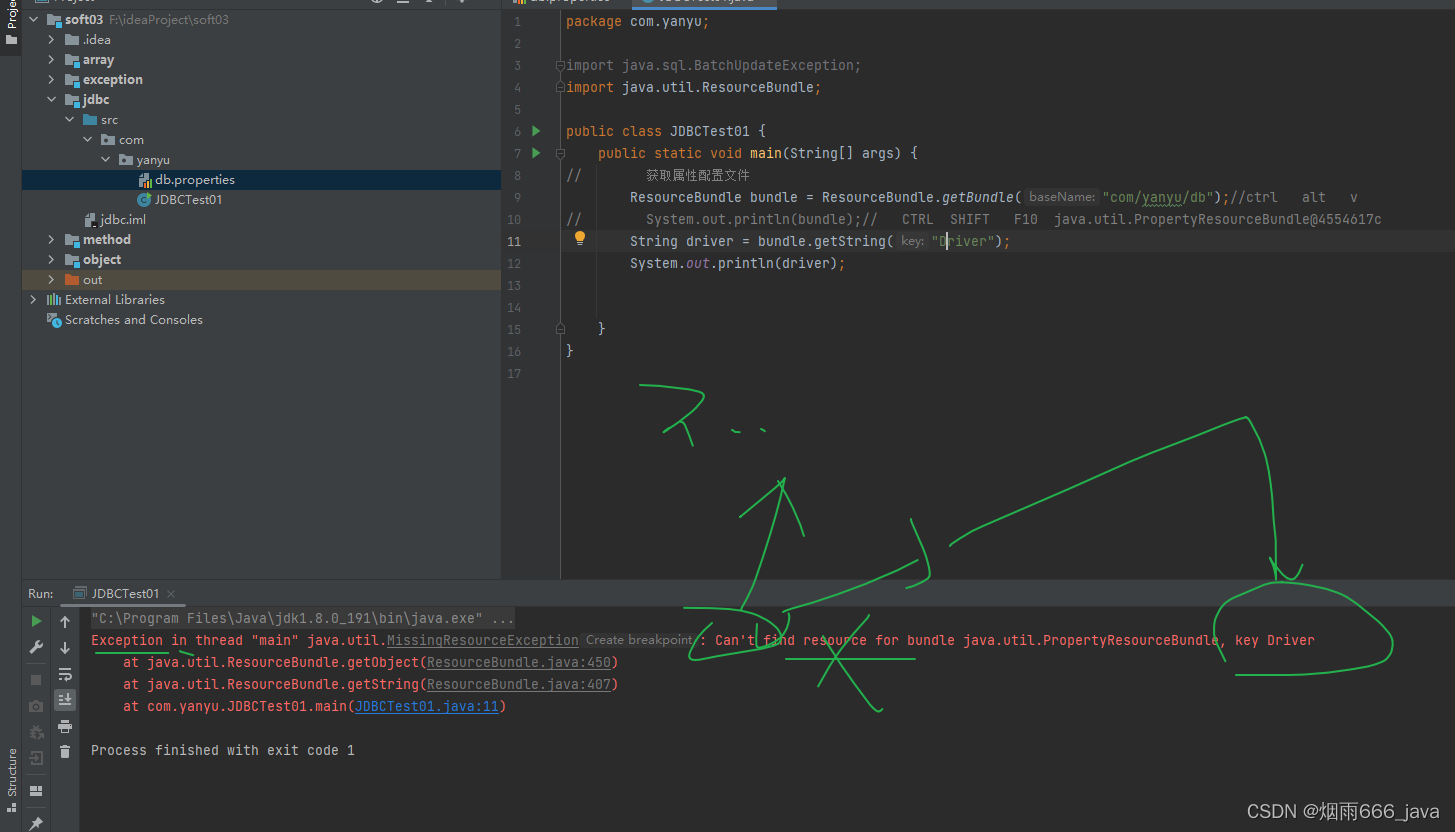Viewport: 1455px width, 832px height.
Task: Go down the stack trace with down arrow
Action: (x=65, y=648)
